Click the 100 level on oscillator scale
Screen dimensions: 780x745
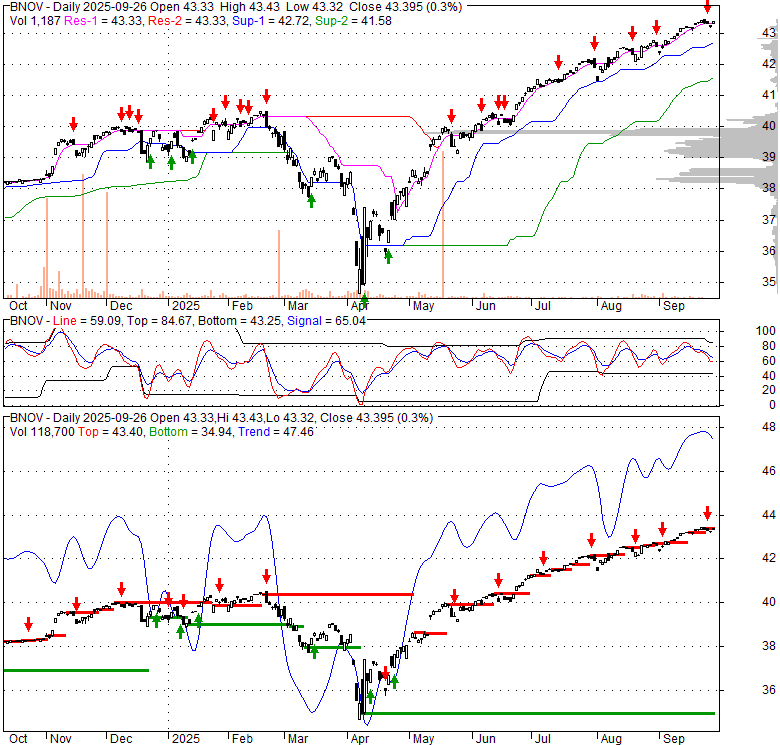tap(766, 331)
